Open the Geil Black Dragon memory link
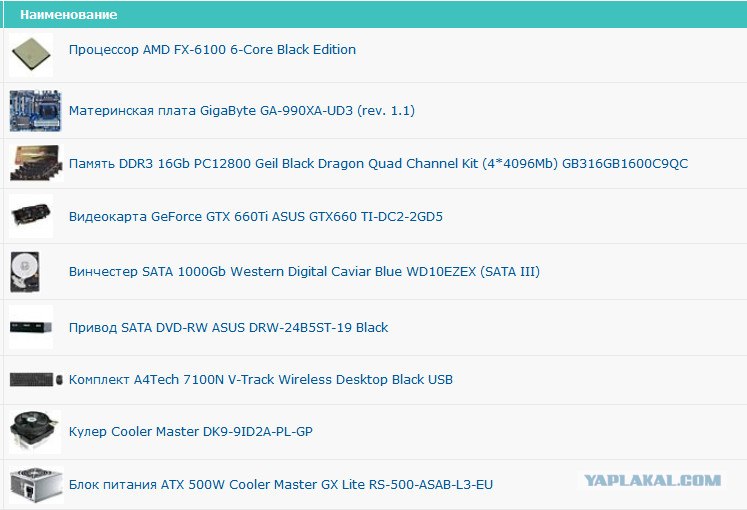The image size is (747, 510). pyautogui.click(x=378, y=164)
